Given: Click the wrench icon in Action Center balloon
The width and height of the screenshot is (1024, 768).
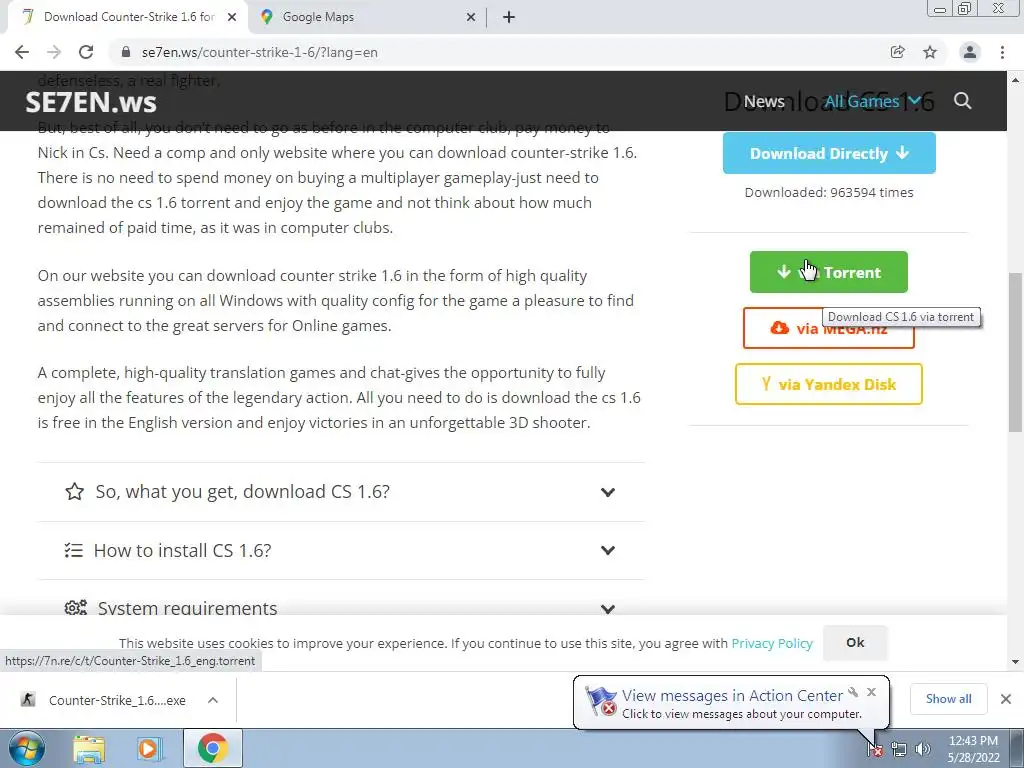Looking at the screenshot, I should 853,692.
